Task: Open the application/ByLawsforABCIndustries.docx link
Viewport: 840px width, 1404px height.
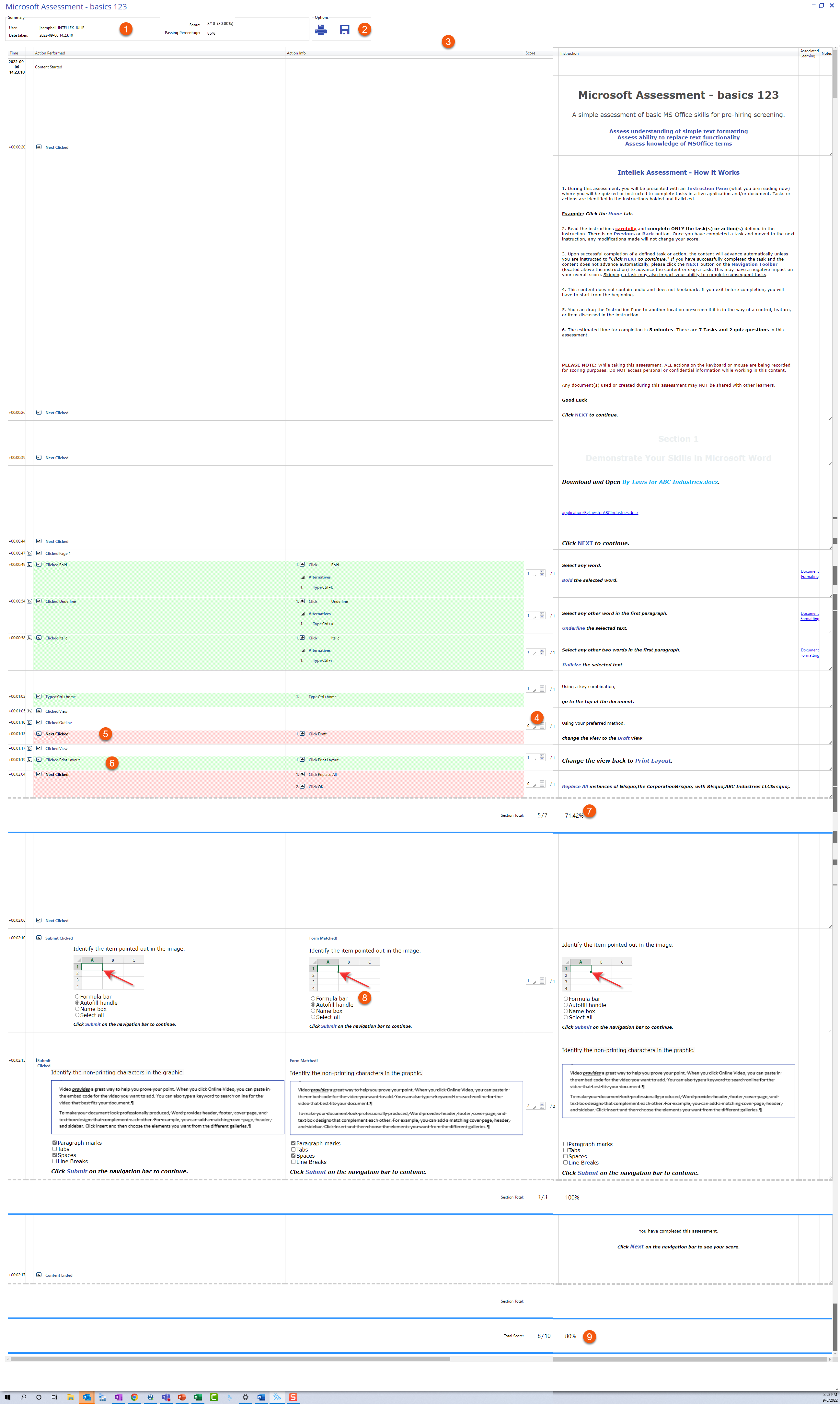Action: point(600,513)
